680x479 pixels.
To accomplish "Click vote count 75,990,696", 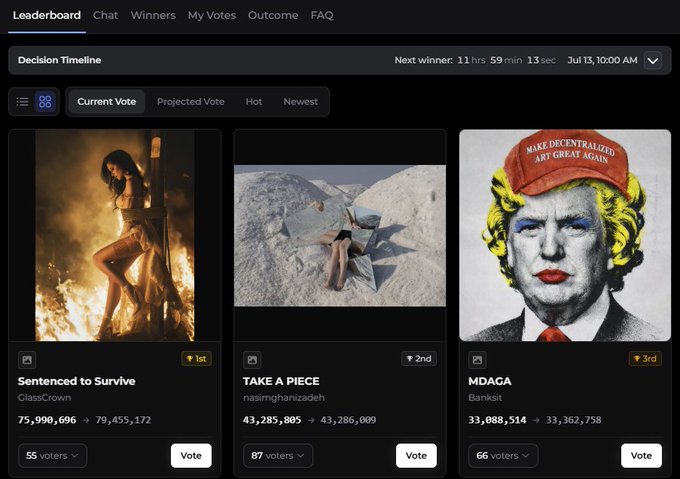I will click(x=47, y=420).
